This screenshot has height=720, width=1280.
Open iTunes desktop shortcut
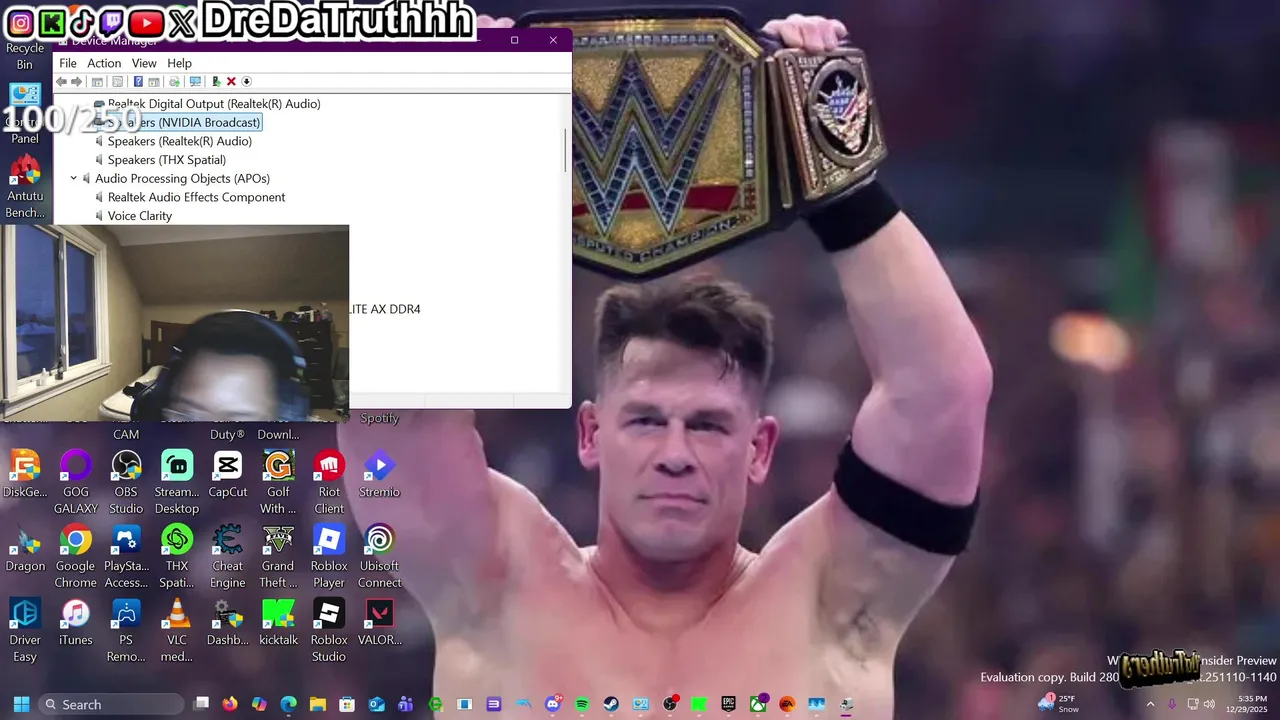(x=76, y=622)
